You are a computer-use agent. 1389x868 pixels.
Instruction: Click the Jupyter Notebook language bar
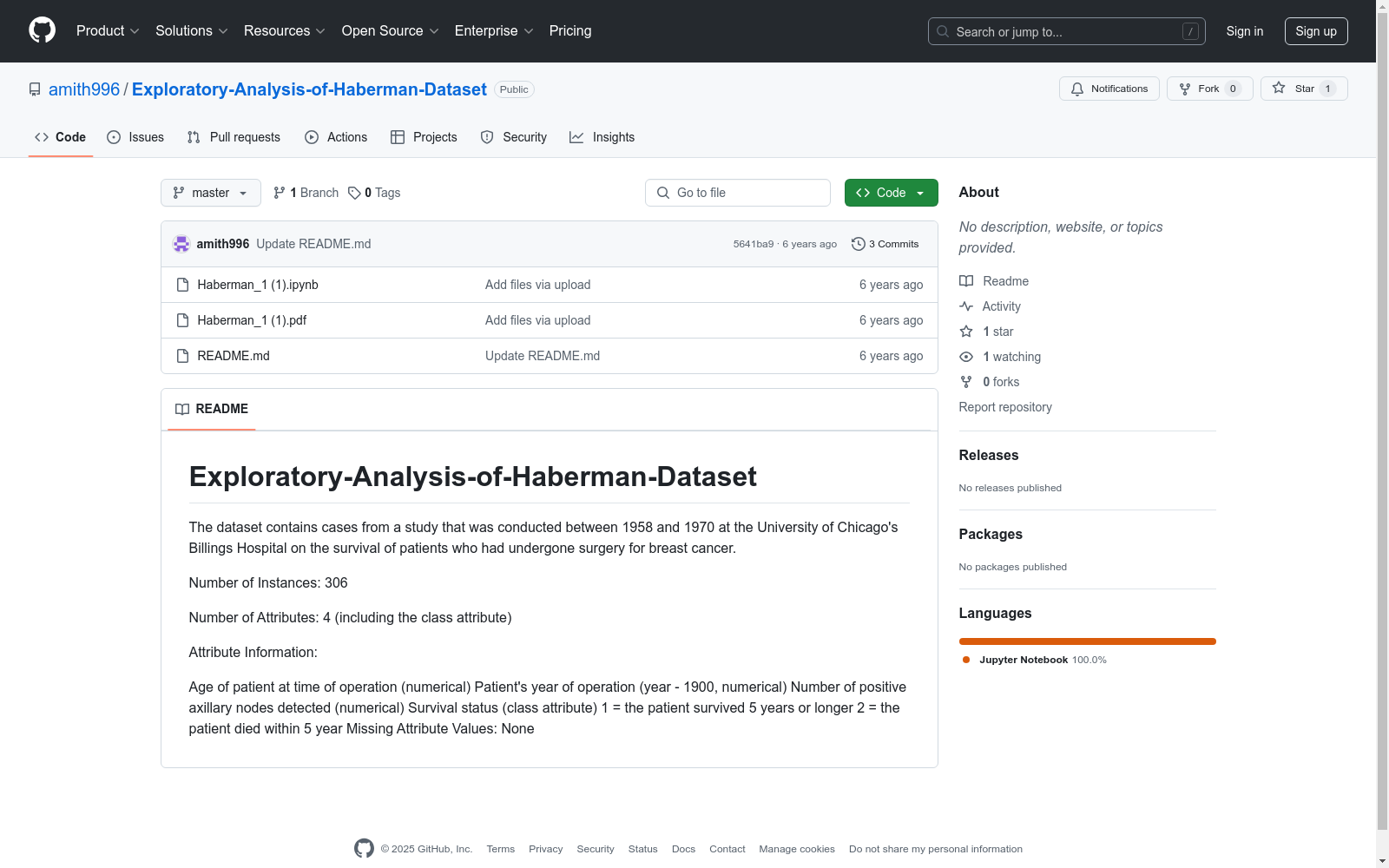(1088, 641)
